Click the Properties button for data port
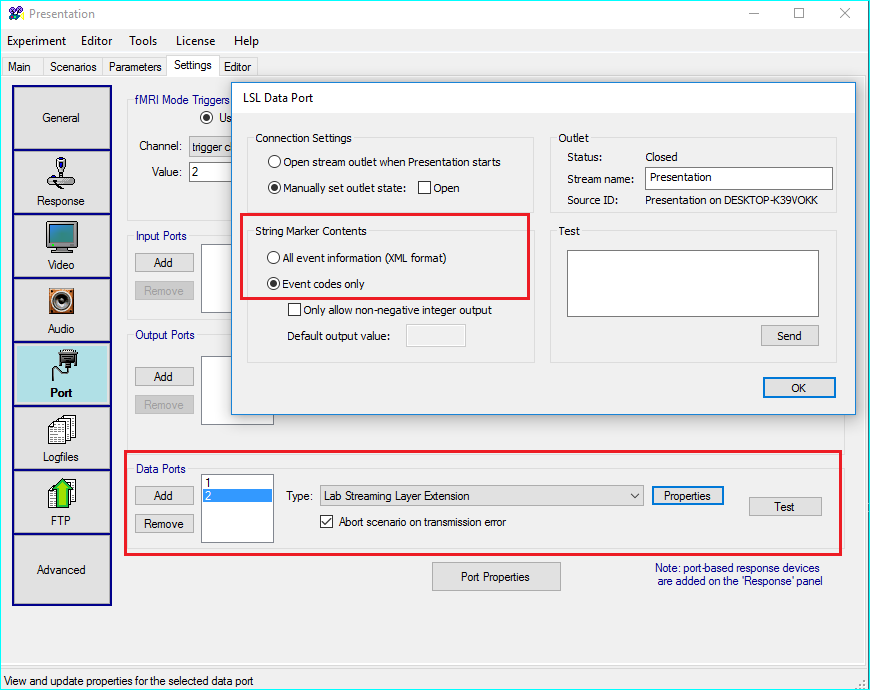The image size is (870, 690). pyautogui.click(x=687, y=496)
